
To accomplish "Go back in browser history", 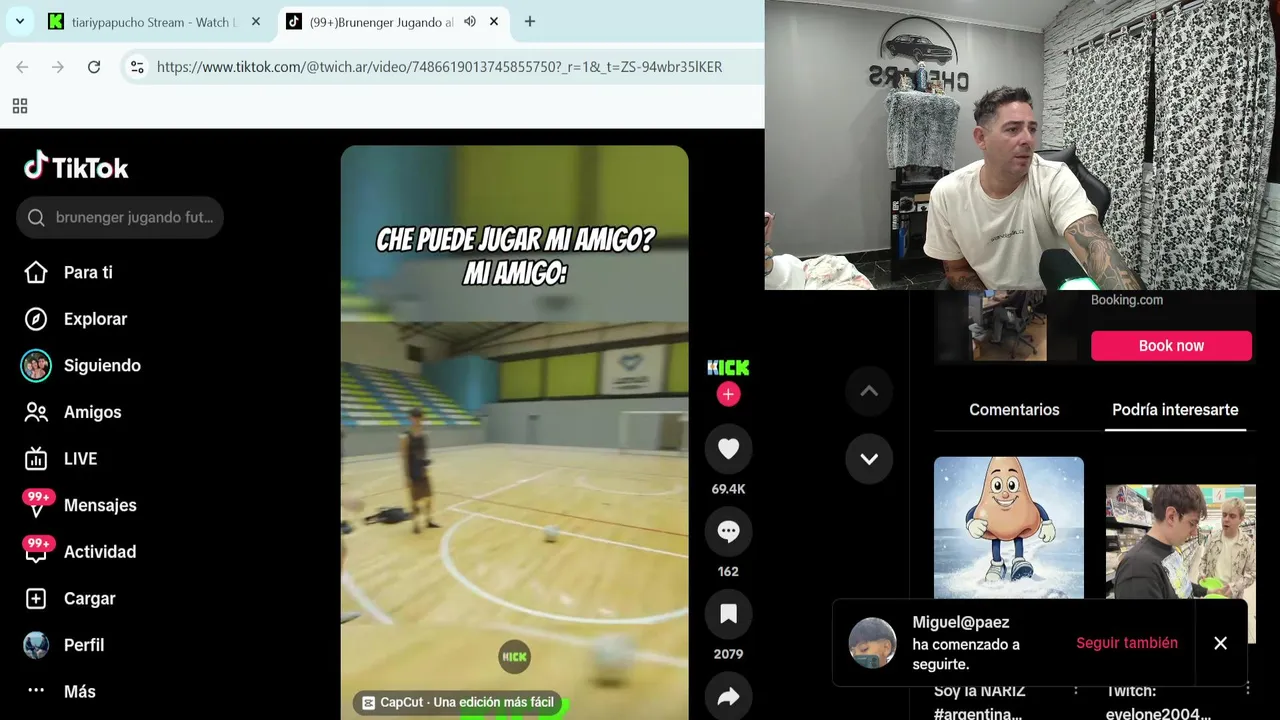I will pyautogui.click(x=22, y=67).
